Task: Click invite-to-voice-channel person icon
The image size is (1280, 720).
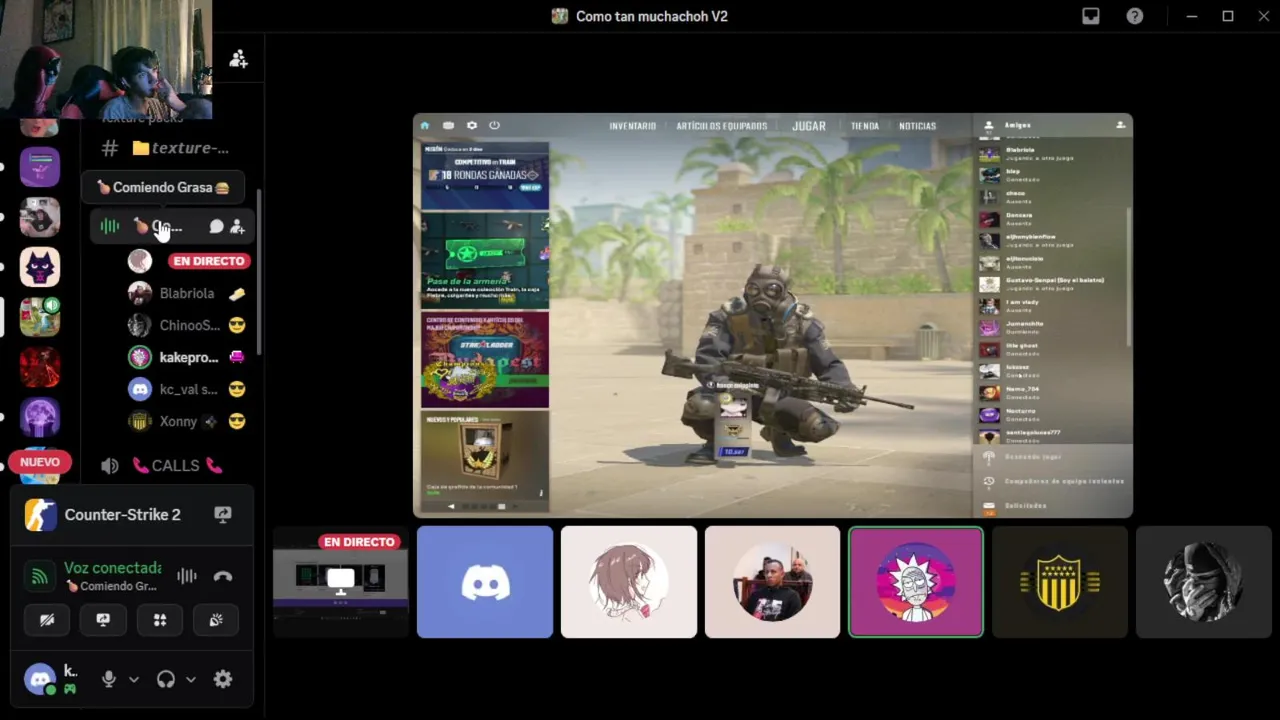Action: point(237,227)
